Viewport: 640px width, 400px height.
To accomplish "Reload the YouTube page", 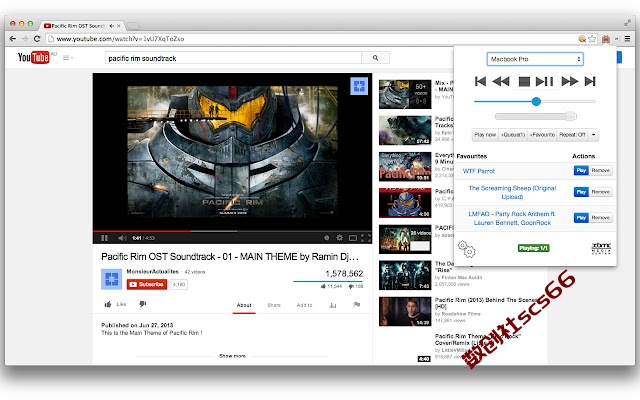I will coord(37,39).
